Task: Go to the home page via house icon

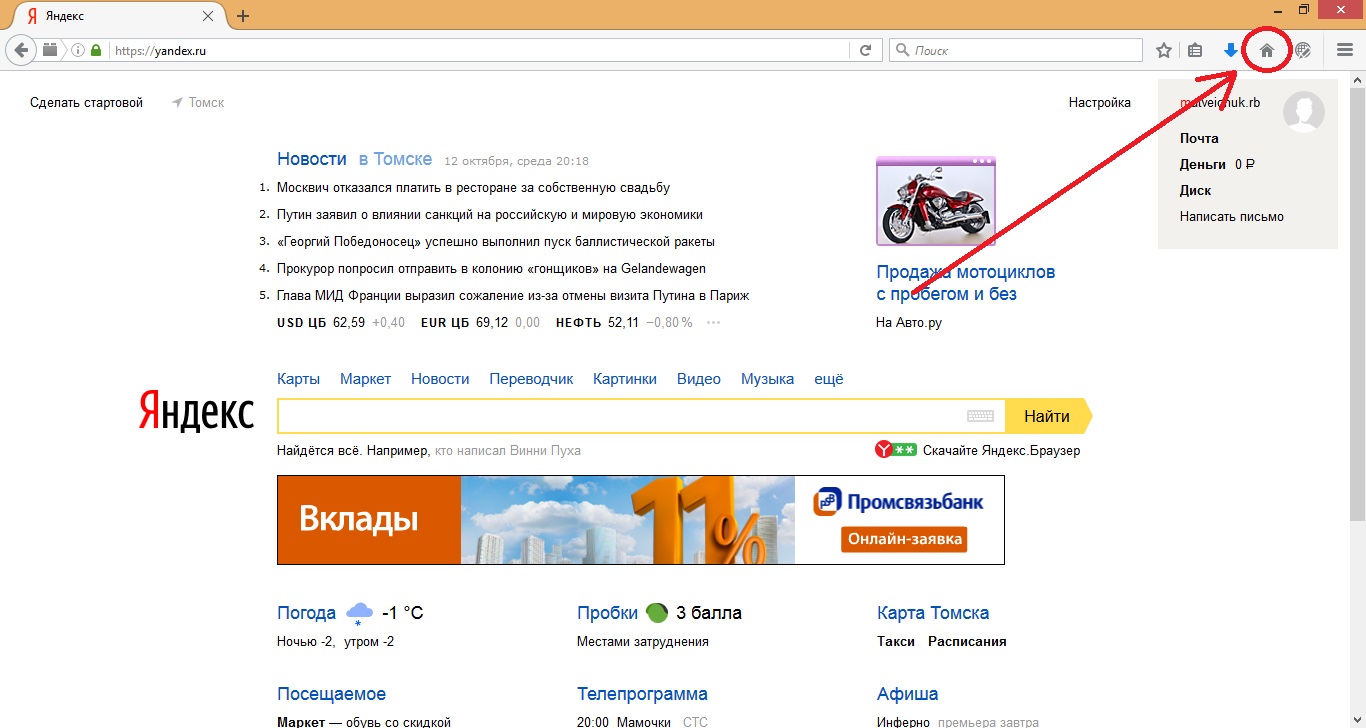Action: (x=1267, y=50)
